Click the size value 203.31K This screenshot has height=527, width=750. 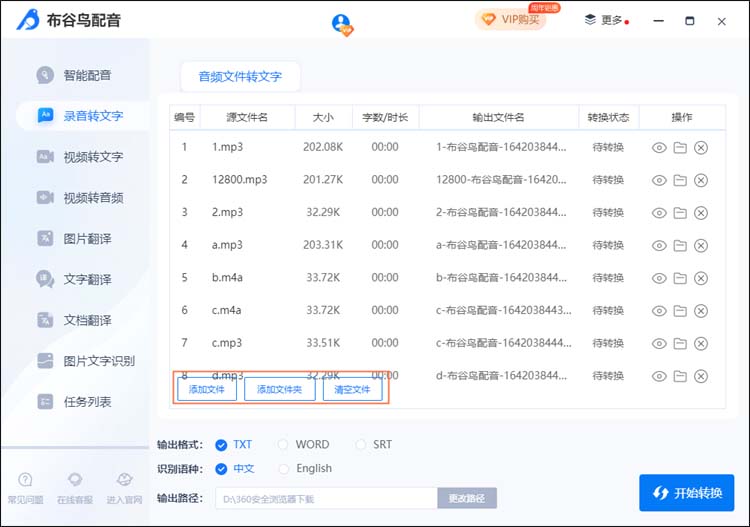[x=323, y=245]
